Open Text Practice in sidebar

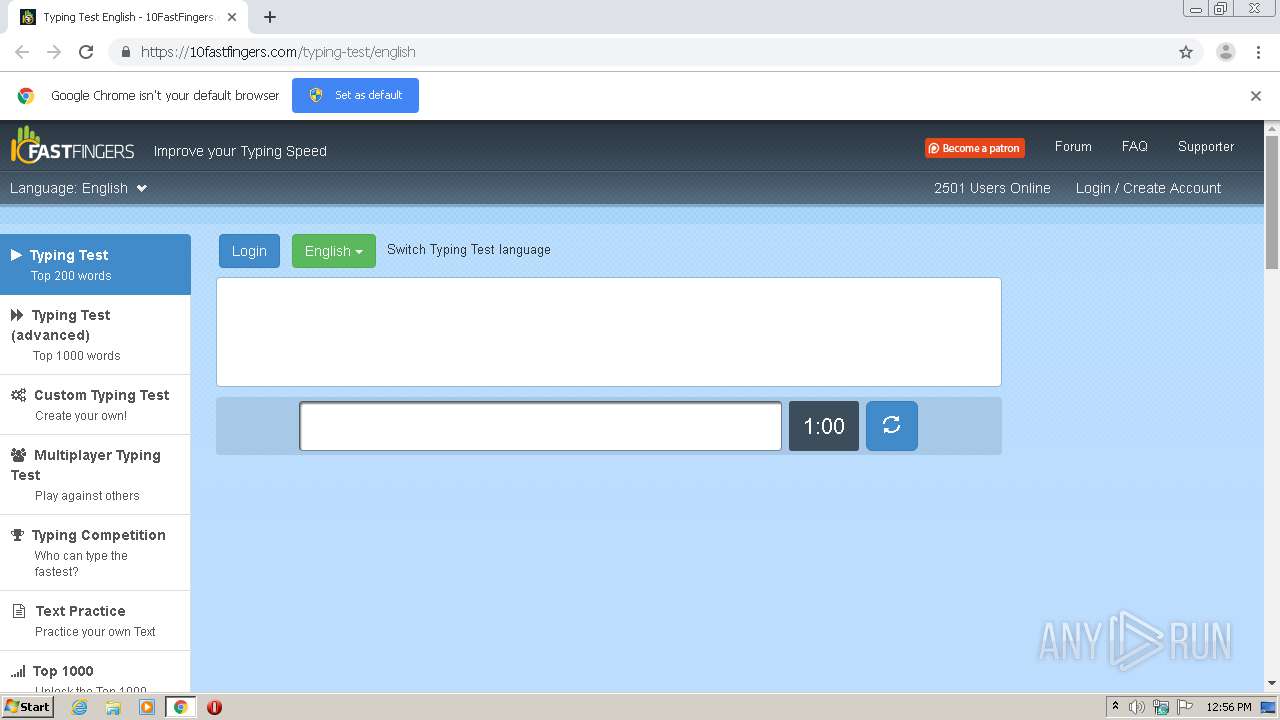click(x=95, y=621)
